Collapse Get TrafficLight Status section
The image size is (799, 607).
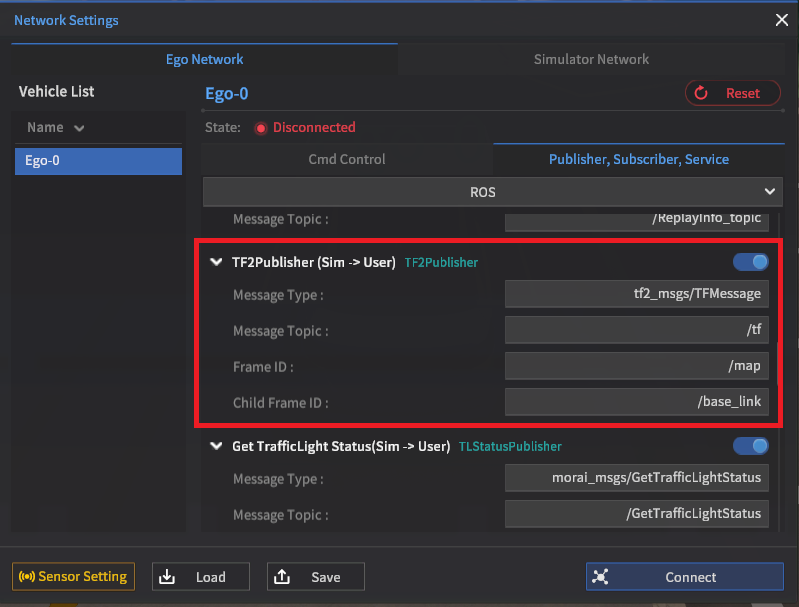coord(216,446)
